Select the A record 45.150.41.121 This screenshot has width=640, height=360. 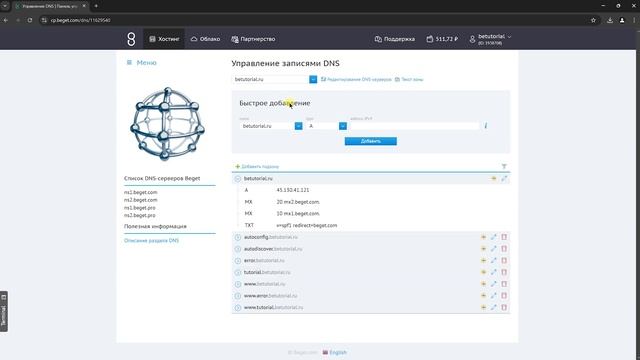(293, 190)
